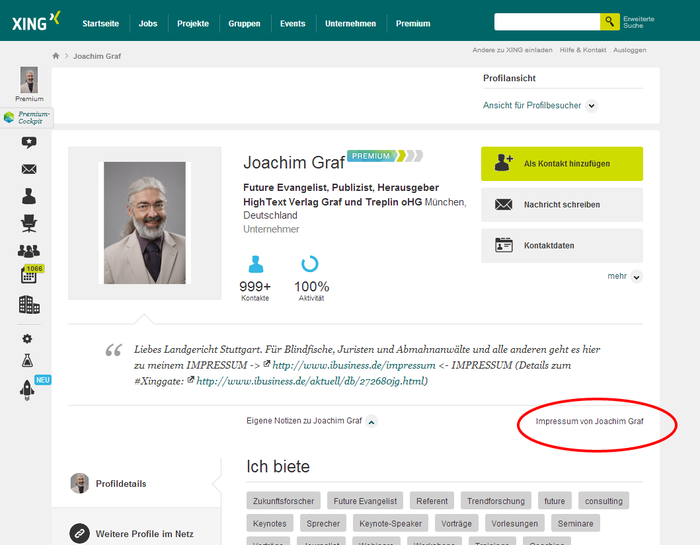Viewport: 700px width, 545px height.
Task: Open the single person sidebar icon
Action: 29,196
